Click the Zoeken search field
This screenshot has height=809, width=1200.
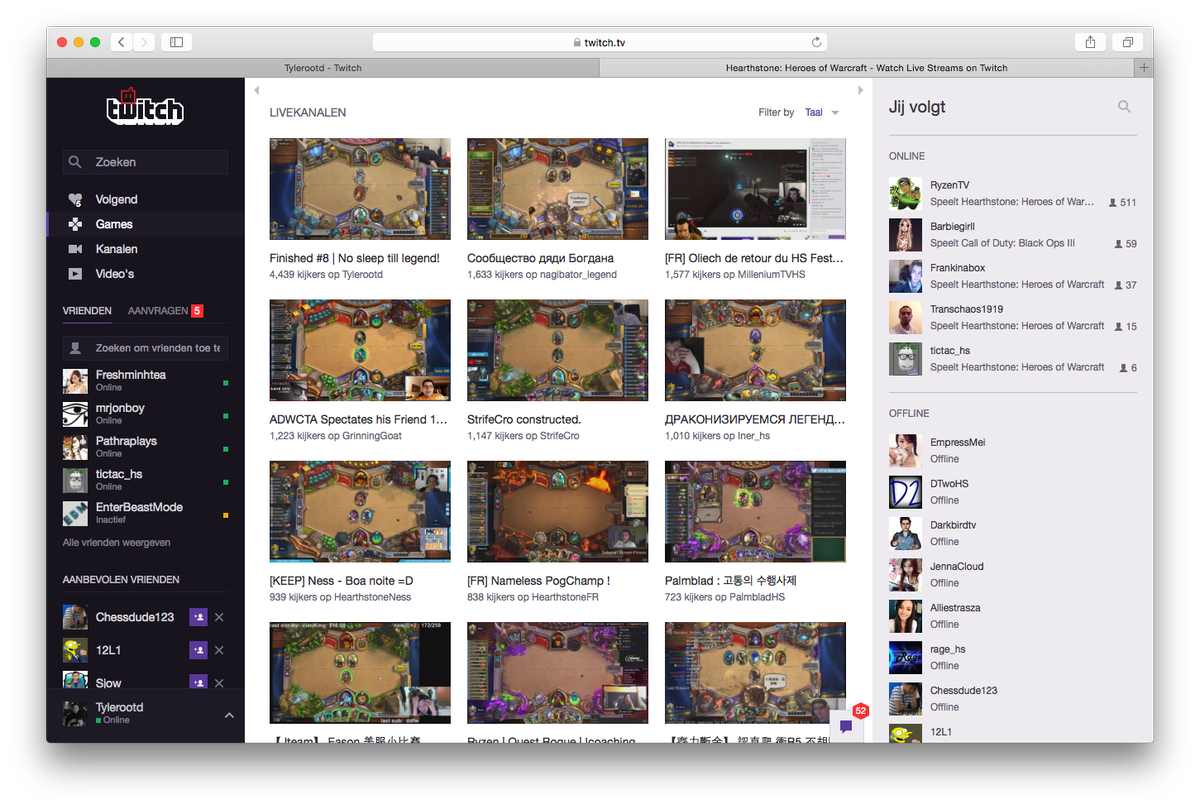tap(146, 162)
